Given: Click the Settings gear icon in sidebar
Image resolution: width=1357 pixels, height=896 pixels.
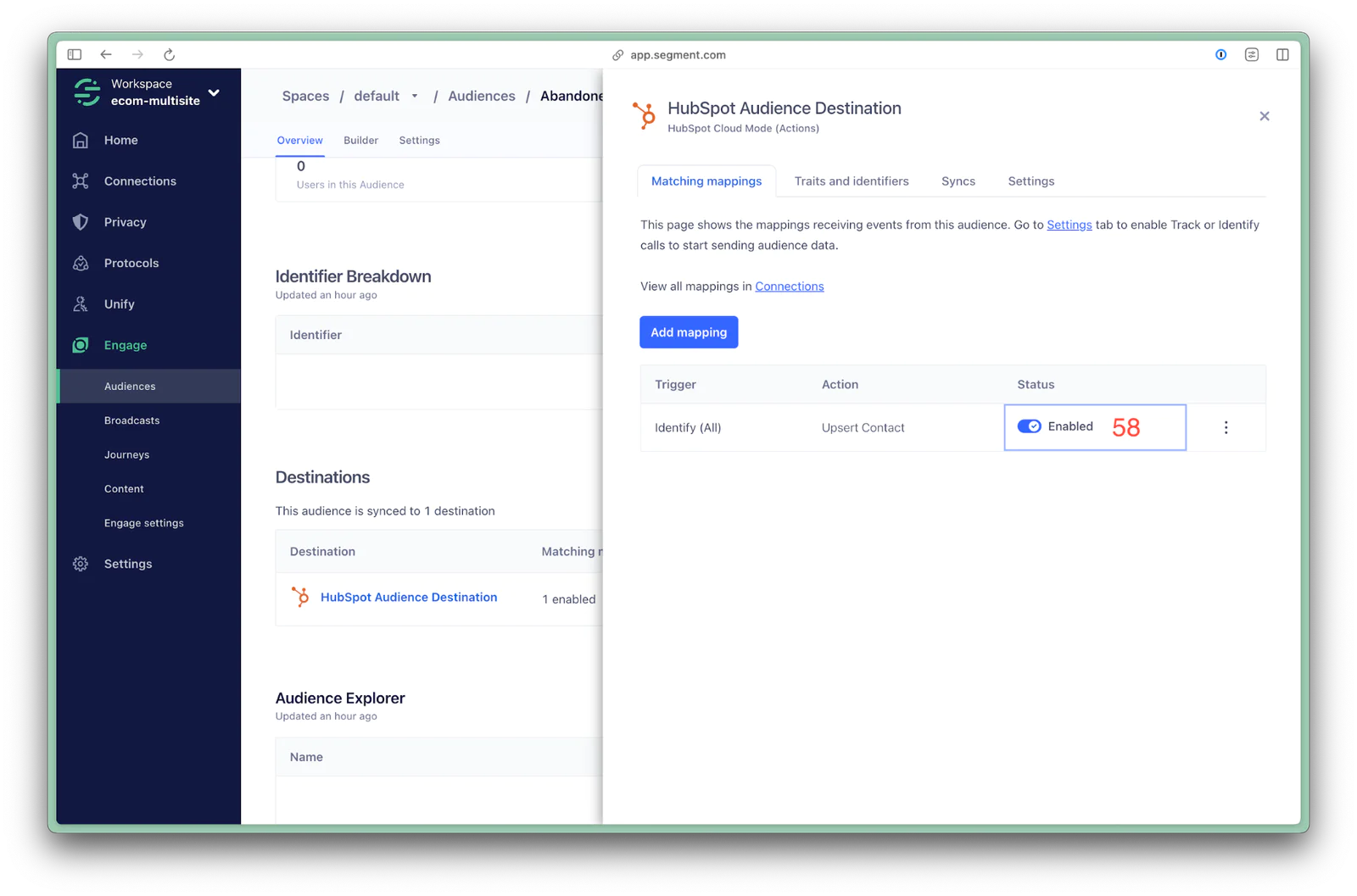Looking at the screenshot, I should tap(81, 565).
